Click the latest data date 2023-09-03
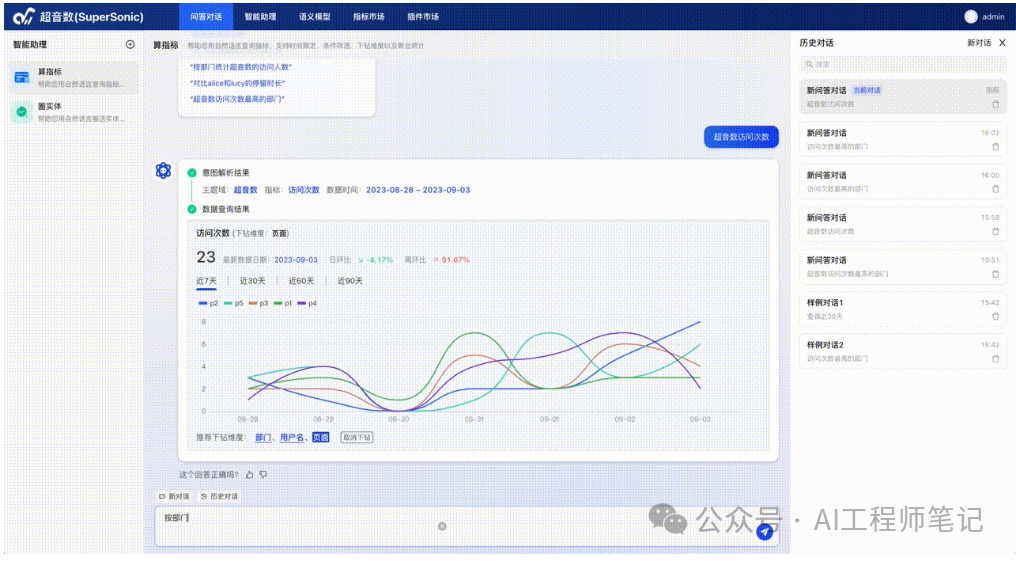 [295, 260]
